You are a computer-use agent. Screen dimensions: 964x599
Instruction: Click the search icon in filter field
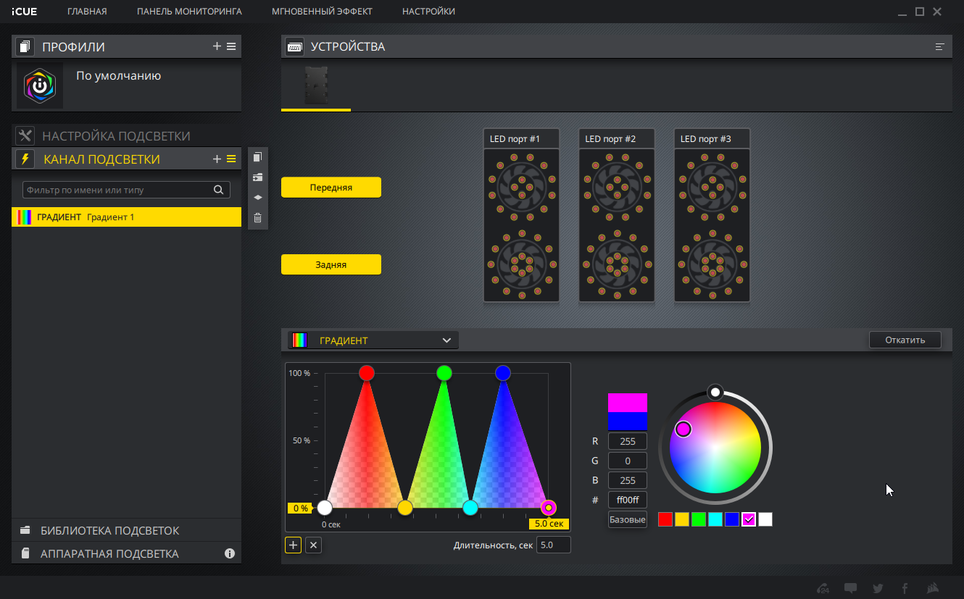coord(218,190)
